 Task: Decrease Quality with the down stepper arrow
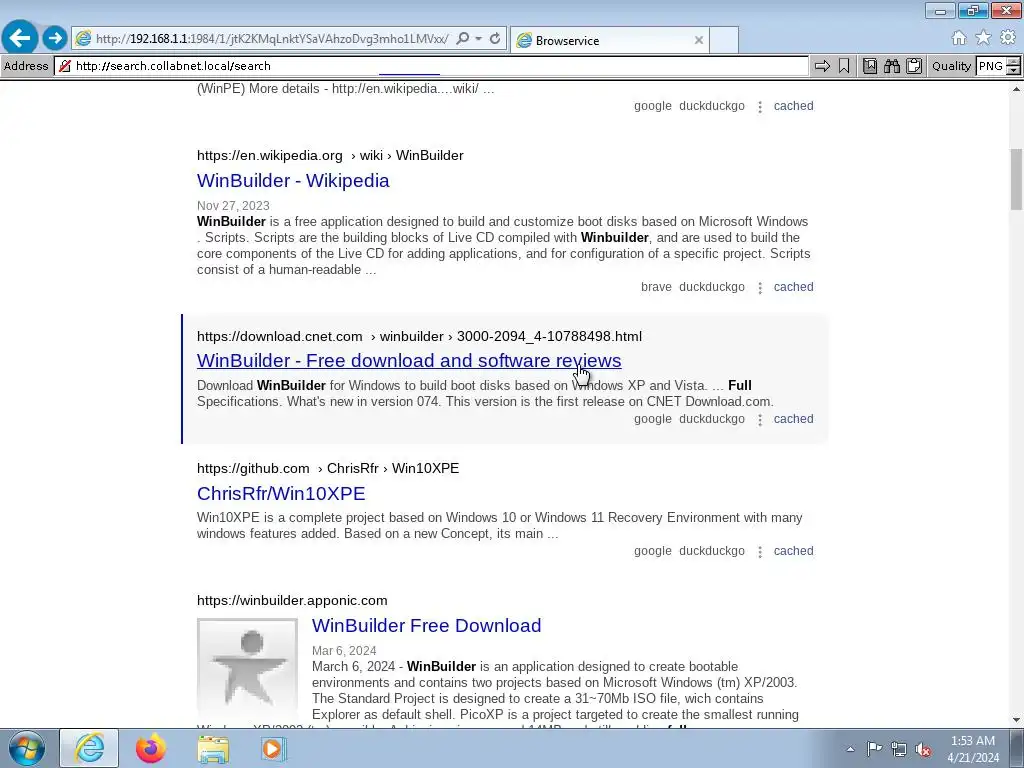pyautogui.click(x=1014, y=71)
